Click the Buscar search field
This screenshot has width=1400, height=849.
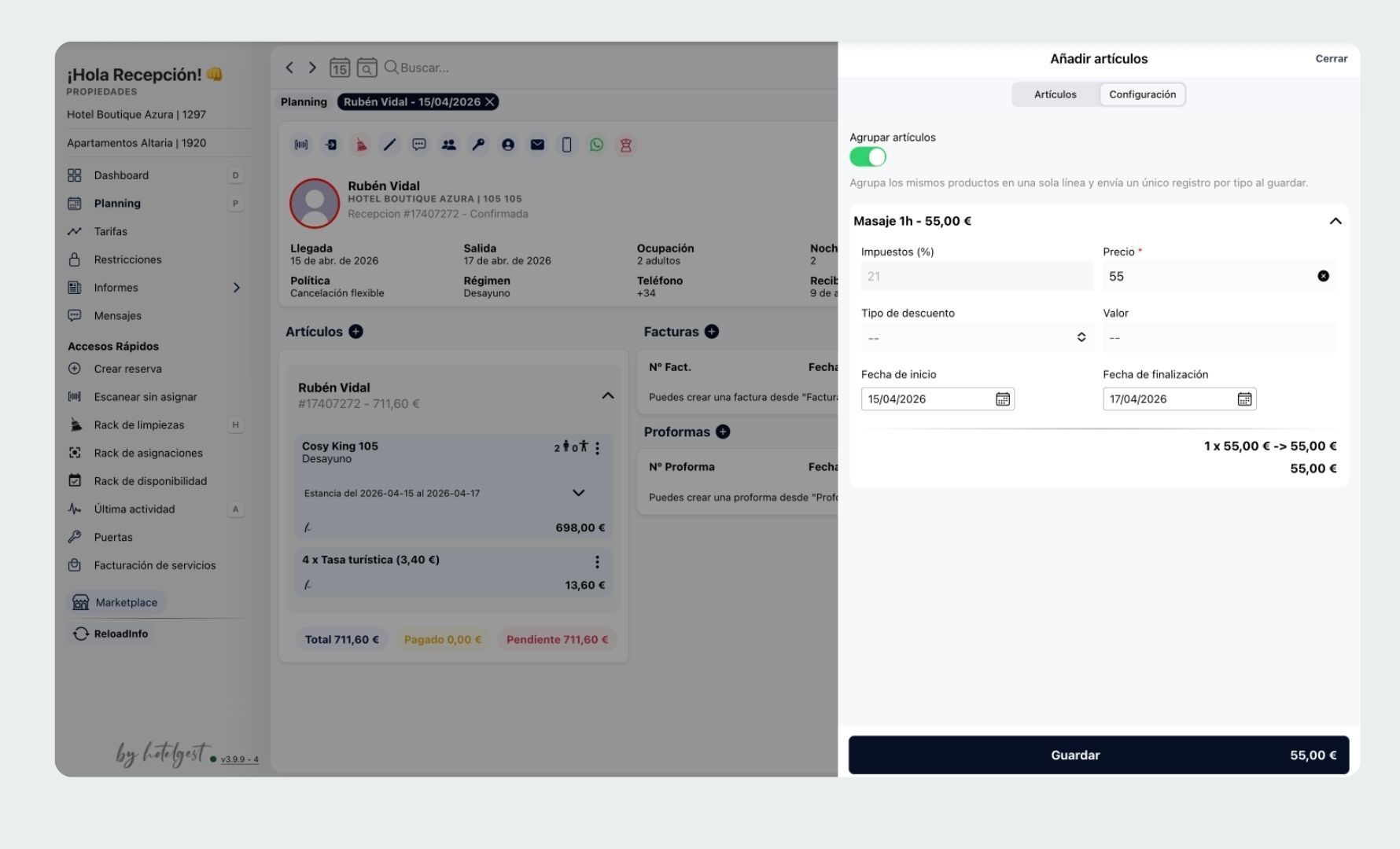(x=425, y=68)
